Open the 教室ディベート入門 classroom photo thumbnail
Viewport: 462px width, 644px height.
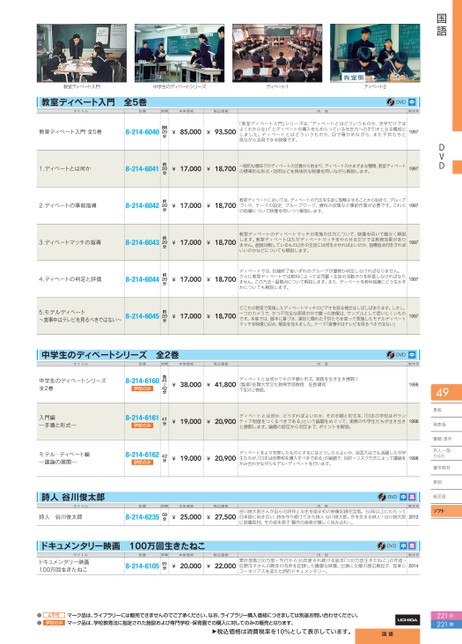pyautogui.click(x=82, y=53)
